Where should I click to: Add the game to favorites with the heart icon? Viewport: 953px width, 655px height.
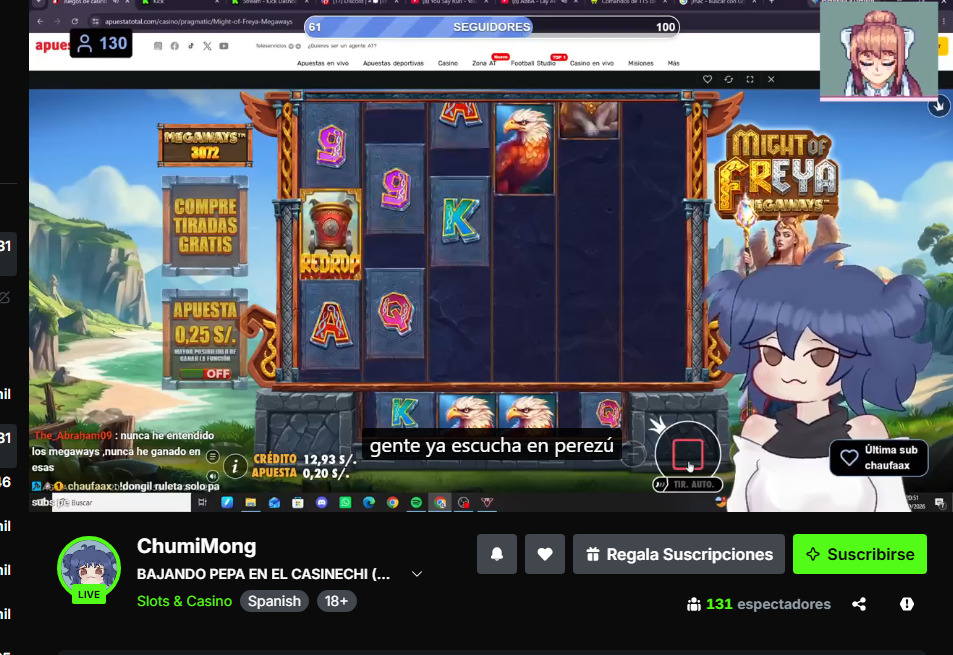click(x=707, y=79)
